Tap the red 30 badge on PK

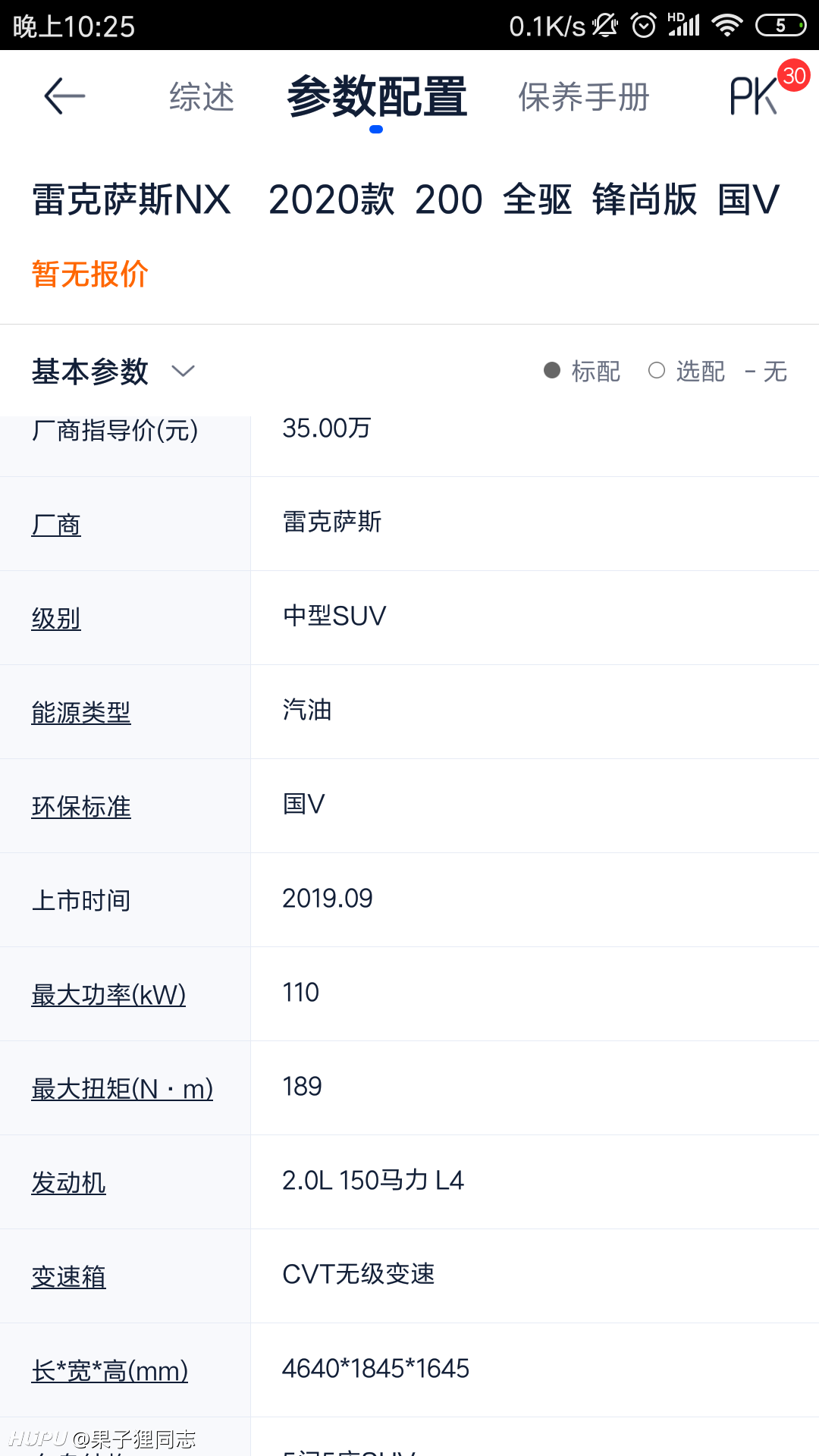794,75
